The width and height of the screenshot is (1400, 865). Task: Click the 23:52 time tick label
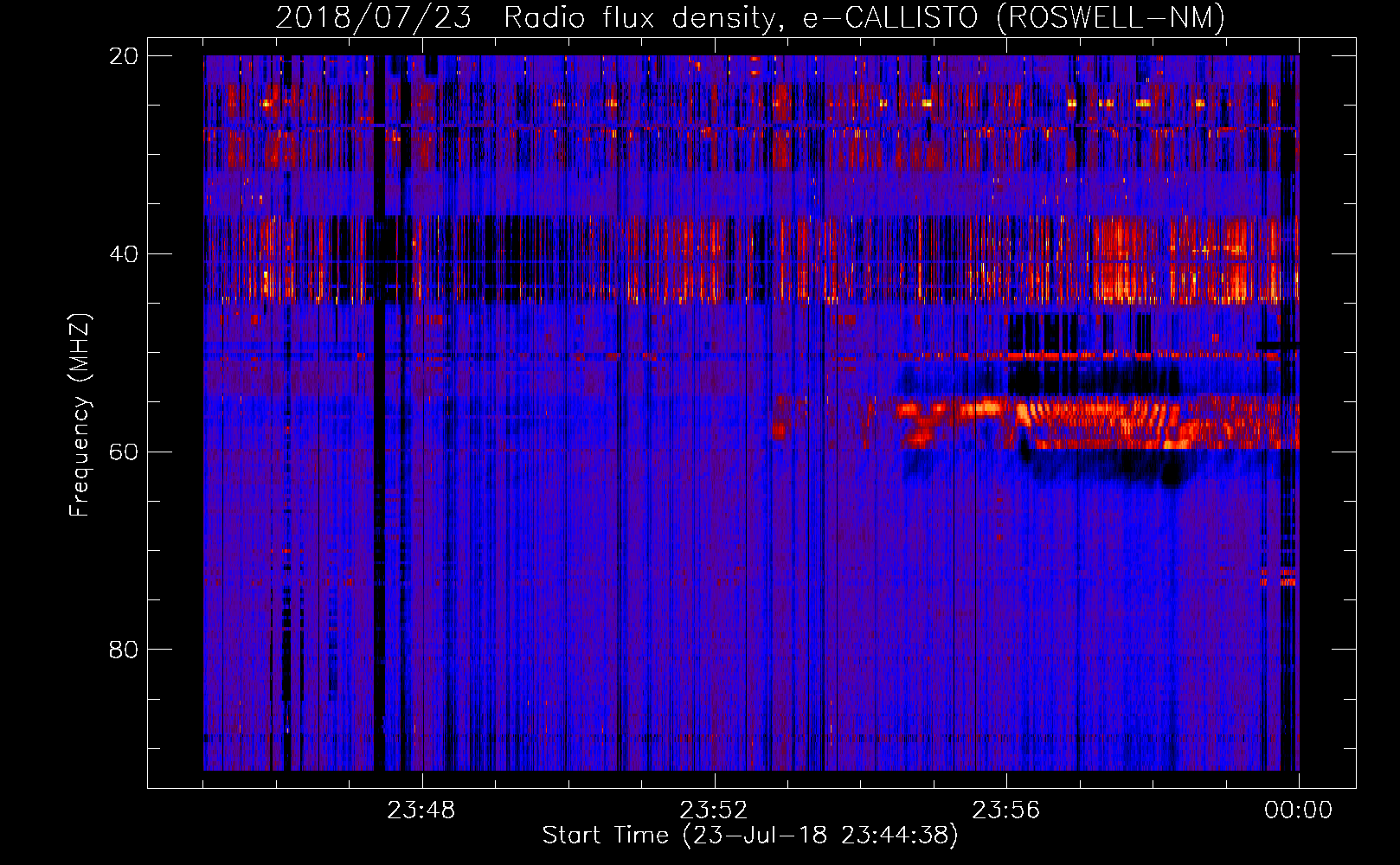tap(714, 811)
